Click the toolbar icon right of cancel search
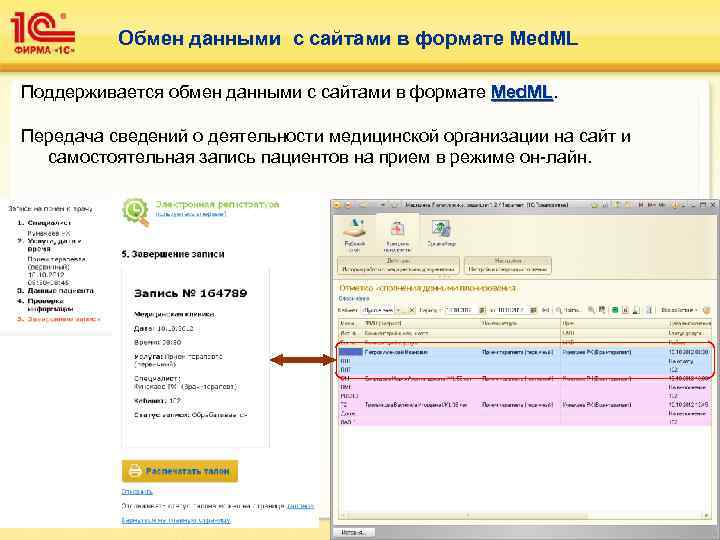The width and height of the screenshot is (720, 540). coord(602,310)
